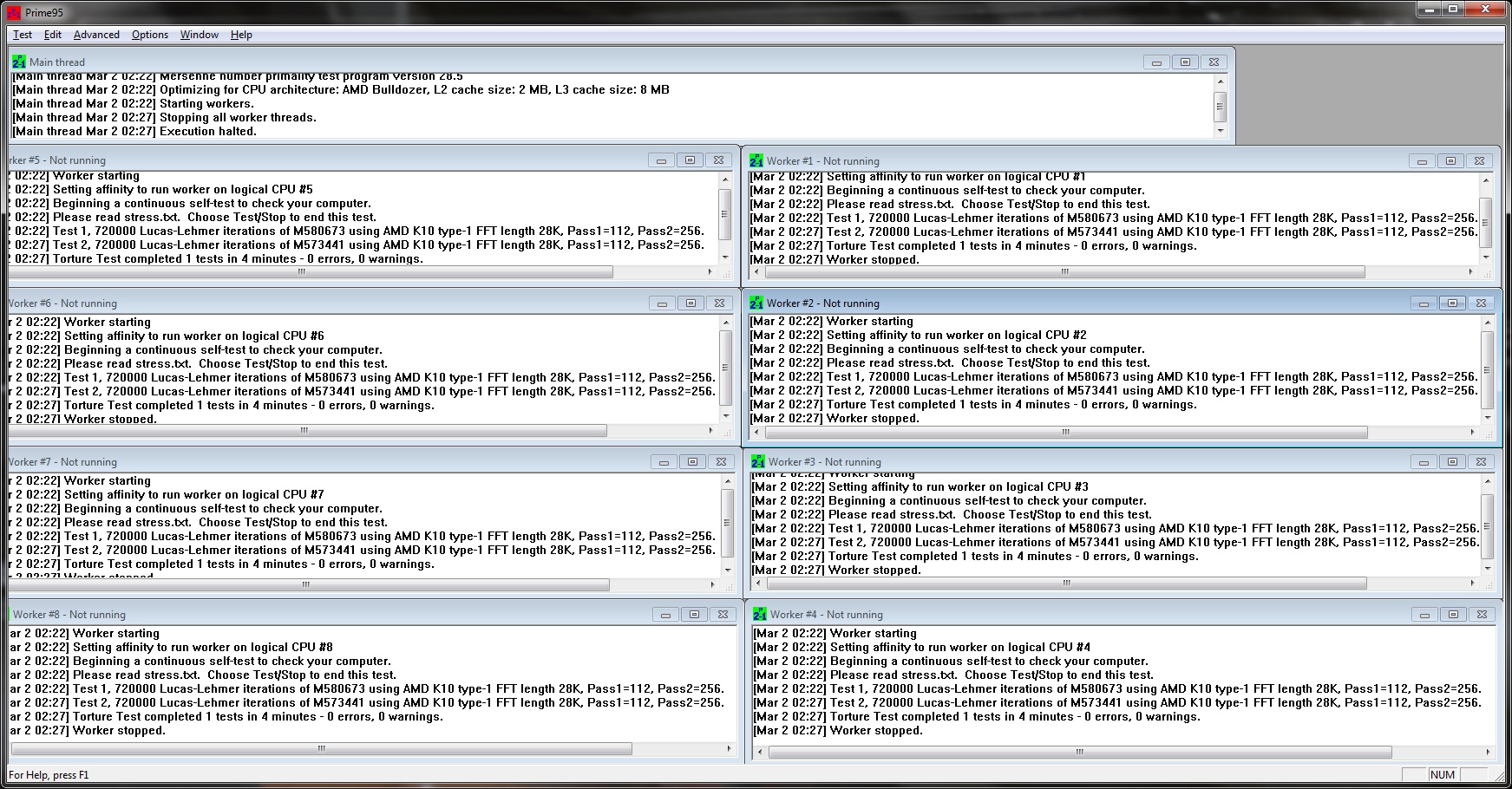Viewport: 1512px width, 789px height.
Task: Click the Worker #2 window icon
Action: (756, 303)
